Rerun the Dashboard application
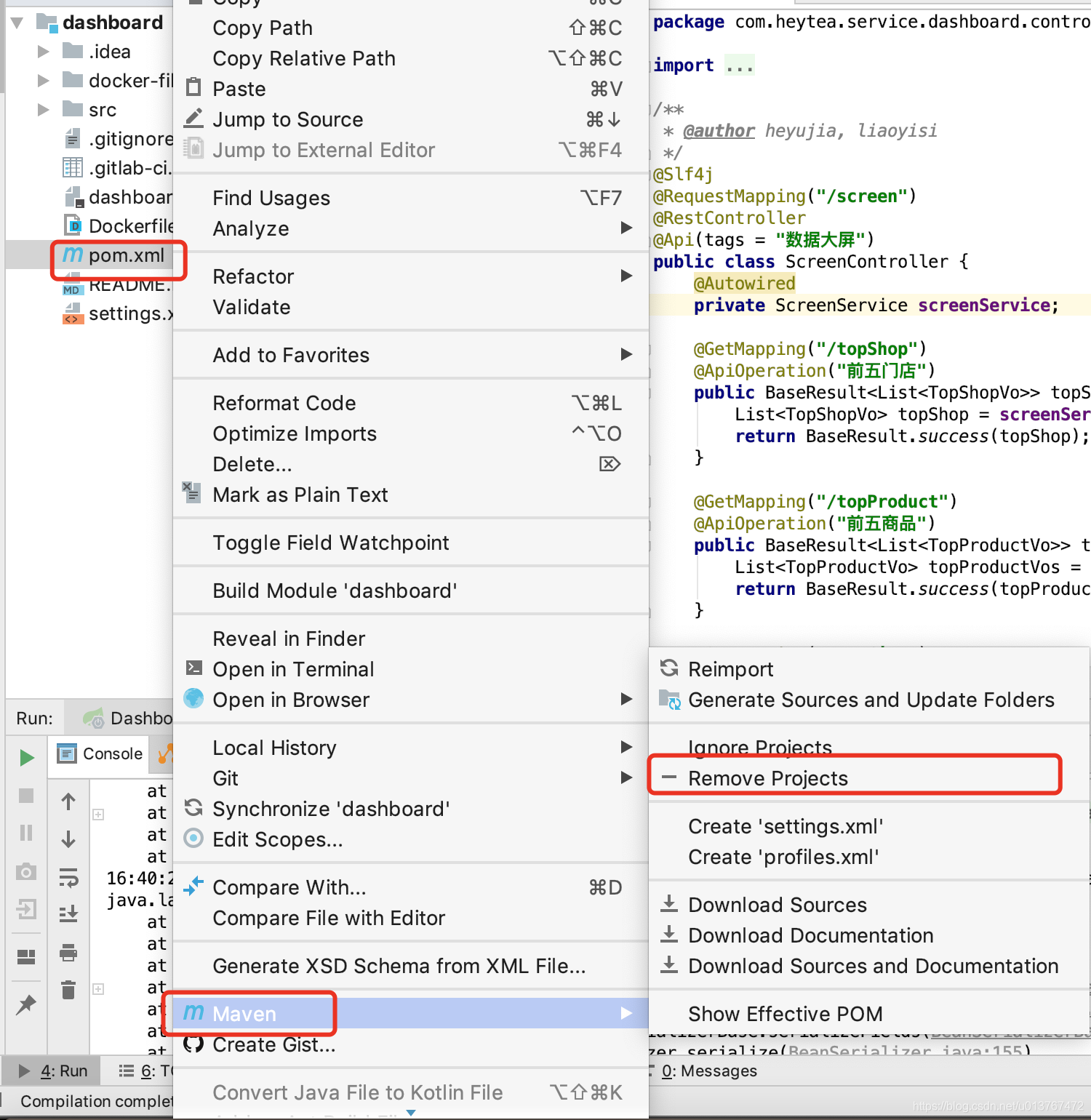Screen dimensions: 1091x1120 [x=26, y=757]
